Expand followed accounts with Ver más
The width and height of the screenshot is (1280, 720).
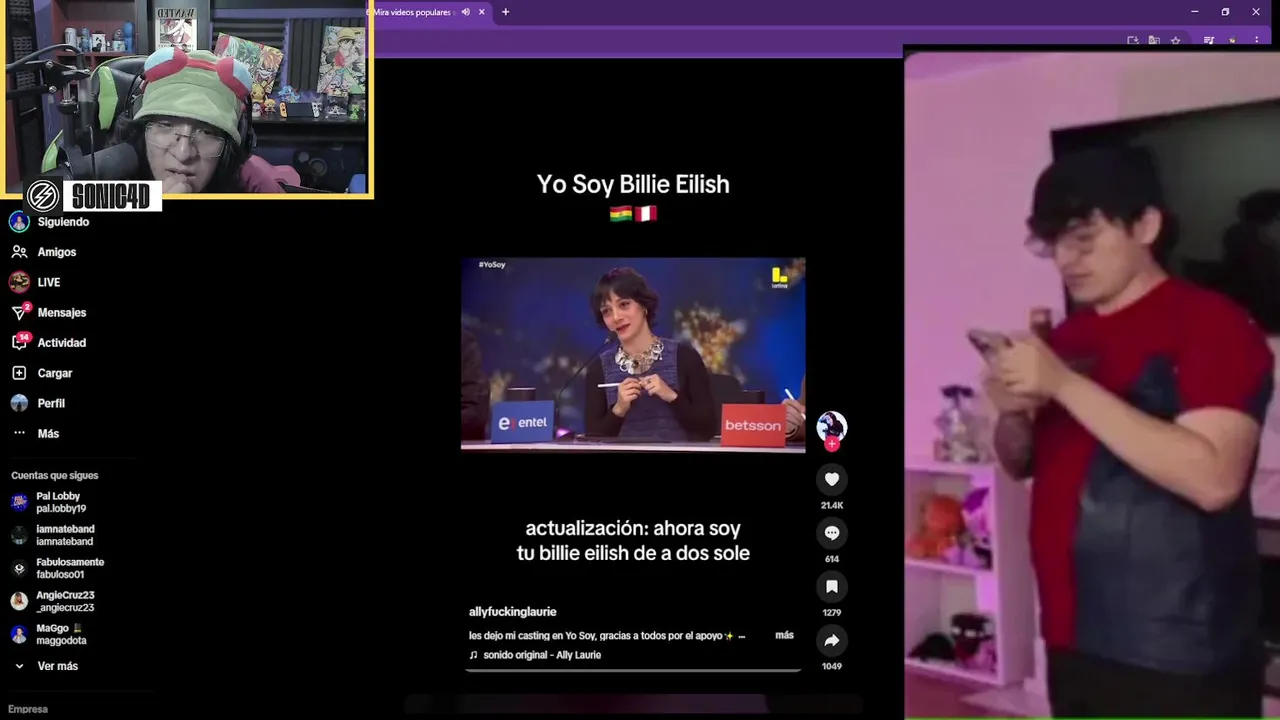coord(47,666)
